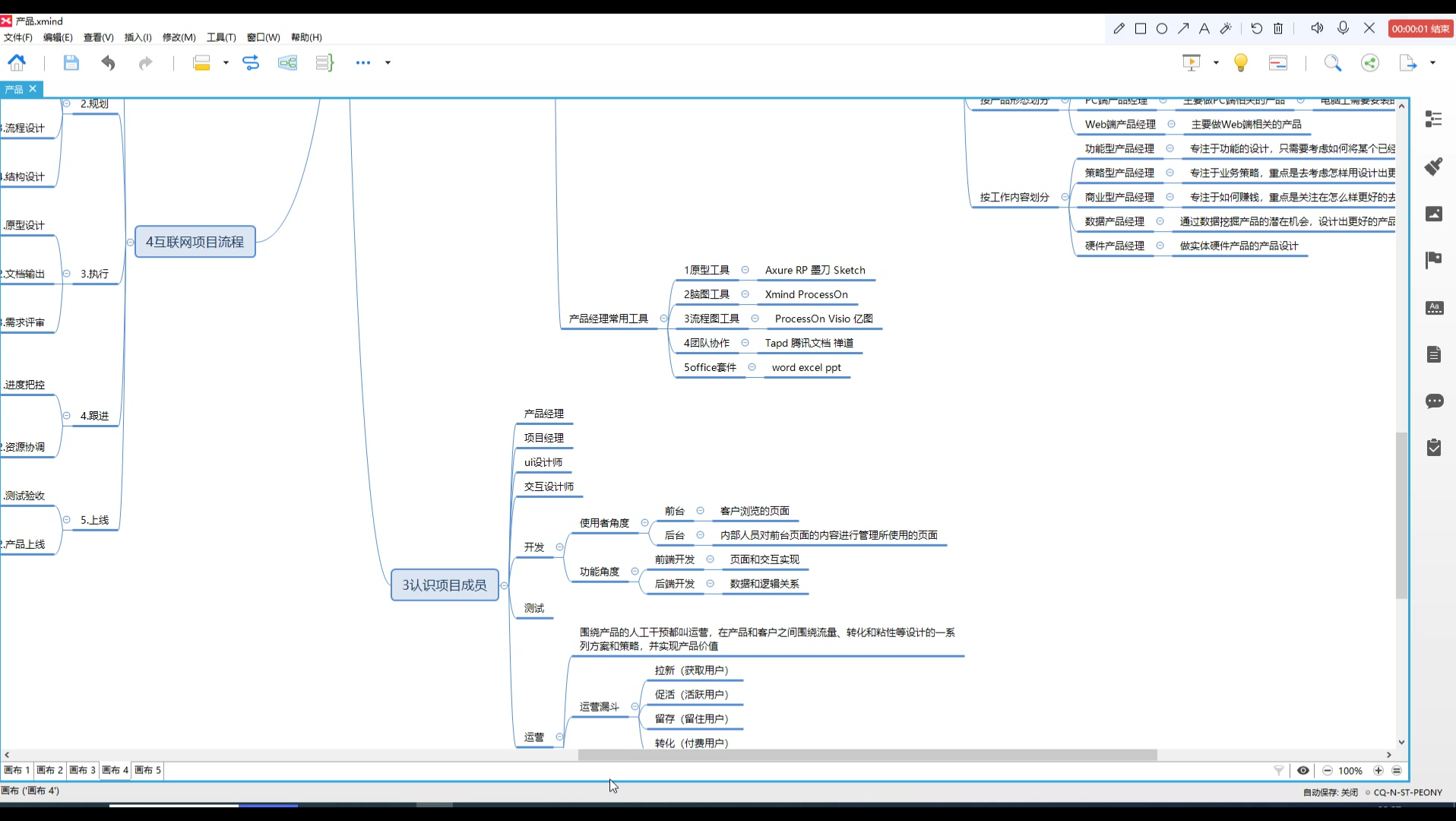This screenshot has height=821, width=1456.
Task: Open the 修改(M) menu
Action: point(179,37)
